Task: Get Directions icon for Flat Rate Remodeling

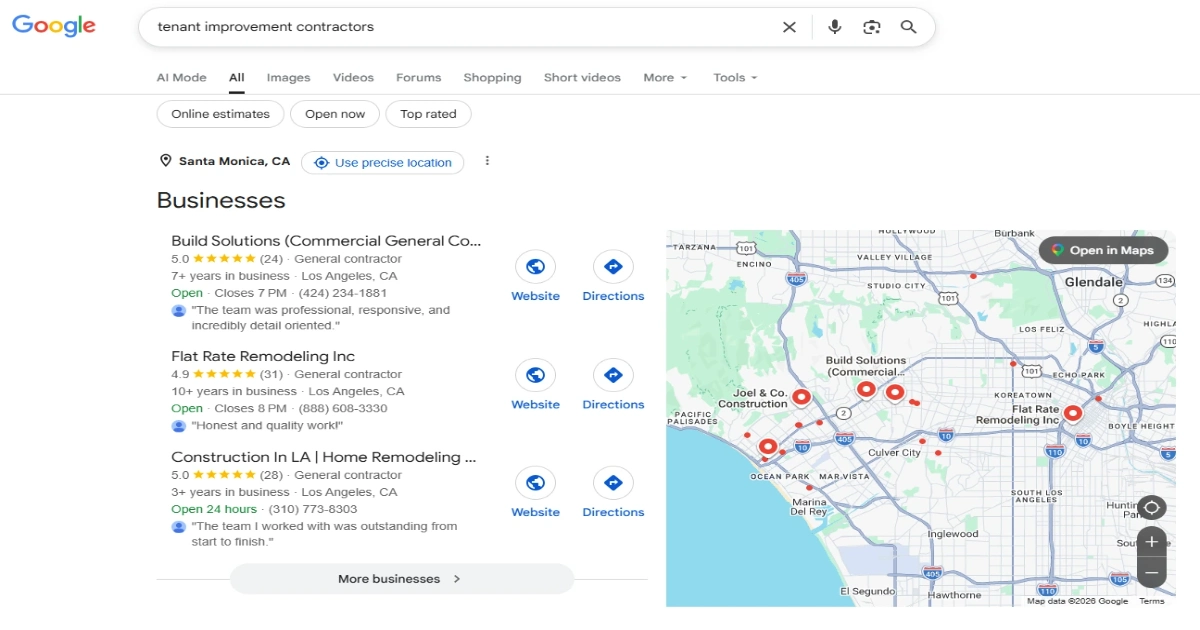Action: [613, 375]
